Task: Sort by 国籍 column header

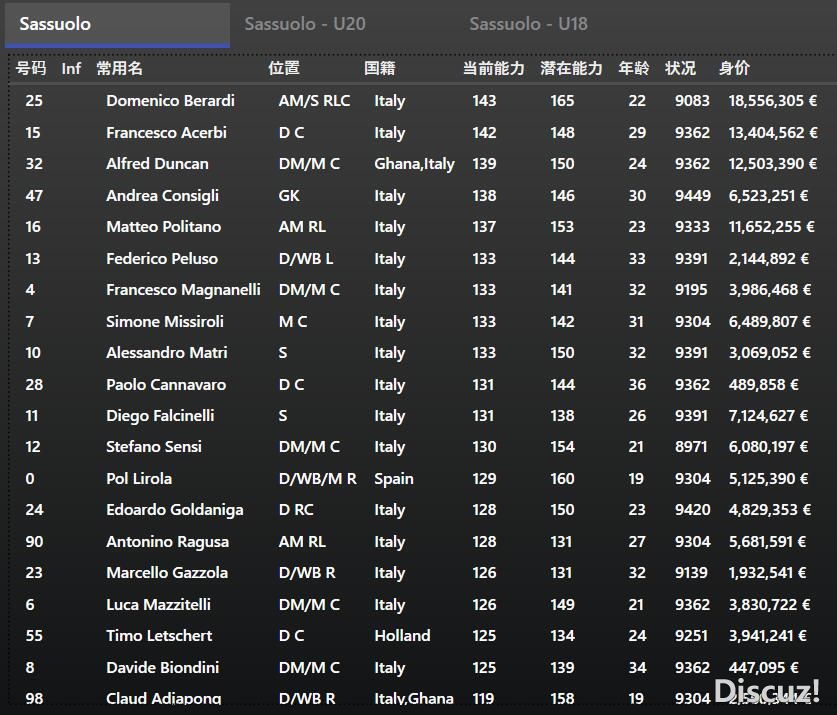Action: pyautogui.click(x=380, y=68)
